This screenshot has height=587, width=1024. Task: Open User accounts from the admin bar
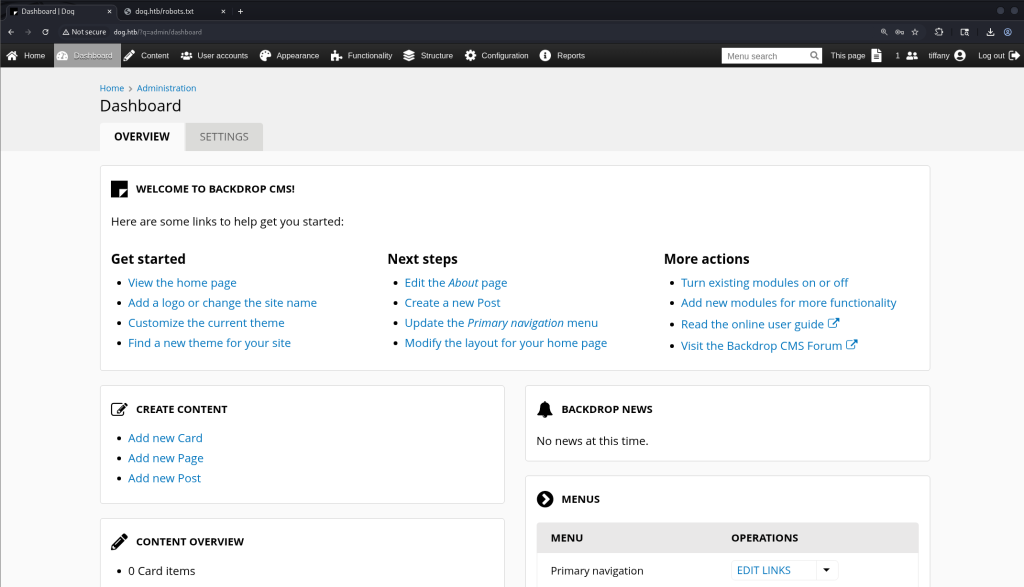pyautogui.click(x=186, y=56)
